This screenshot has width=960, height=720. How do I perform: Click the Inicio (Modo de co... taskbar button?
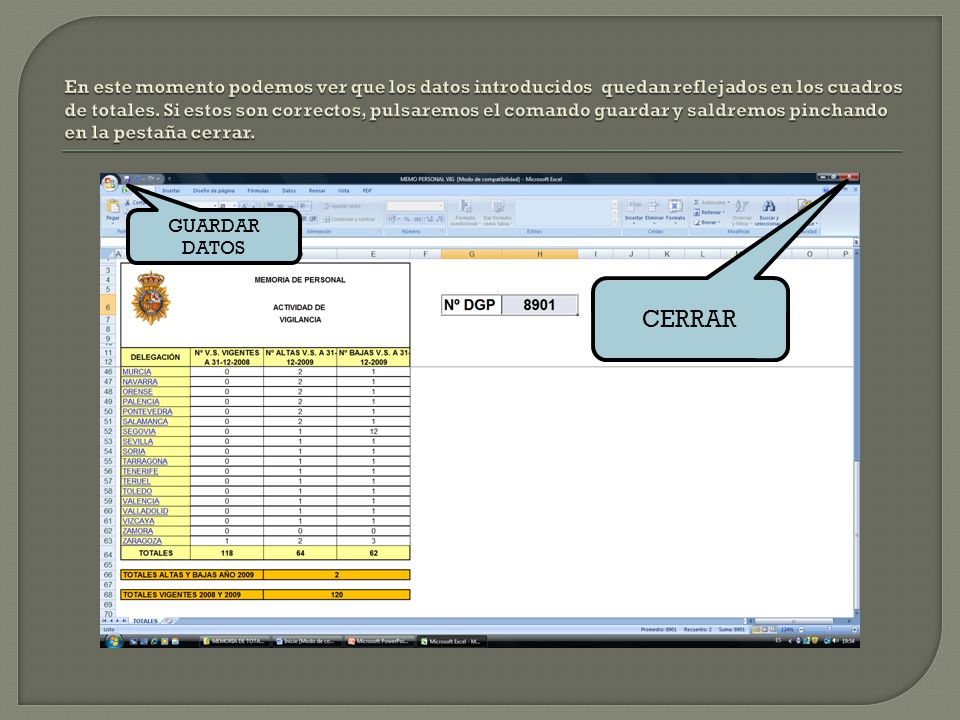[307, 642]
